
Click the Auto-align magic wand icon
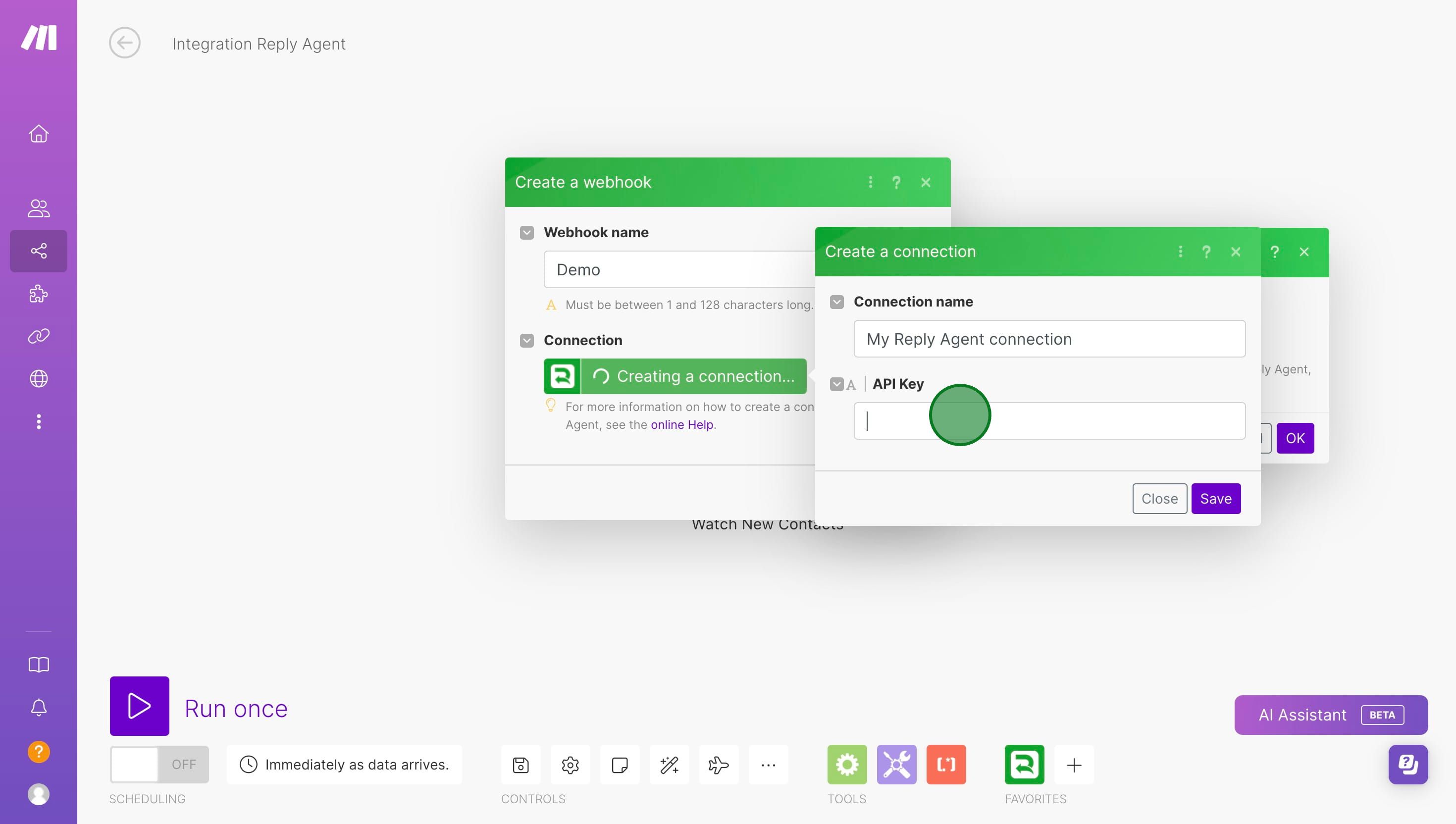tap(670, 765)
